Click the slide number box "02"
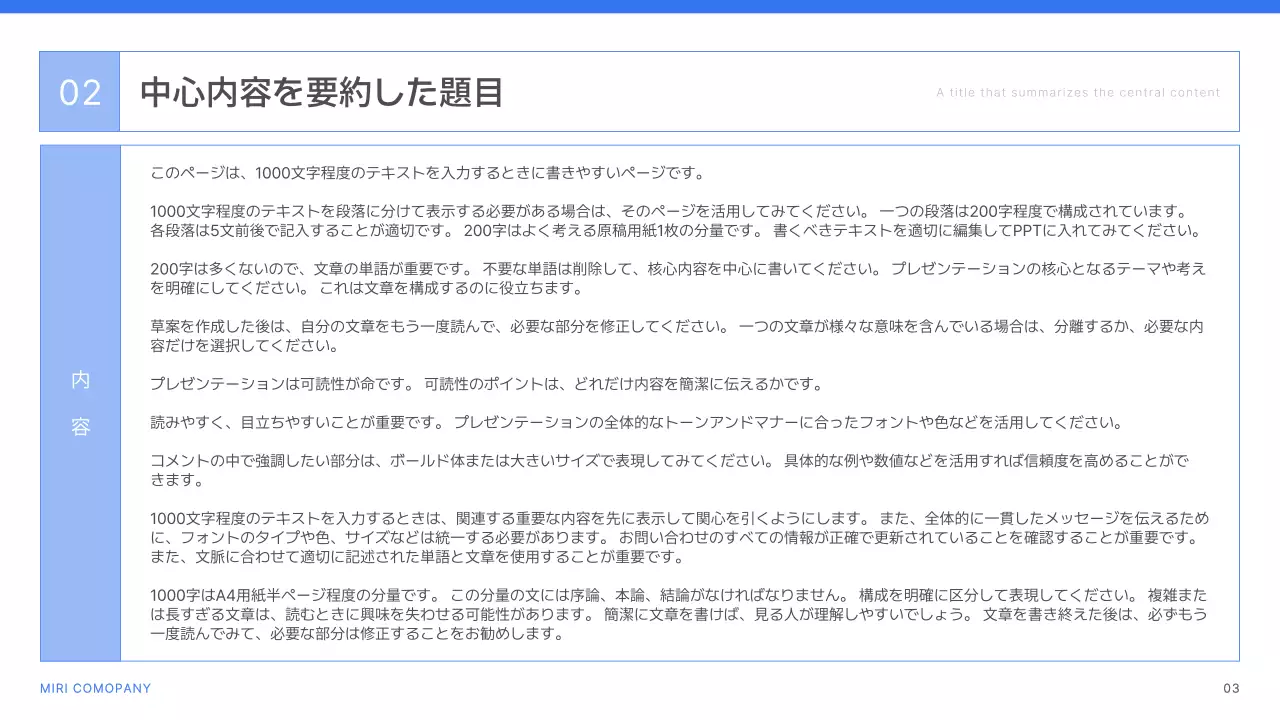This screenshot has width=1280, height=720. [x=80, y=92]
